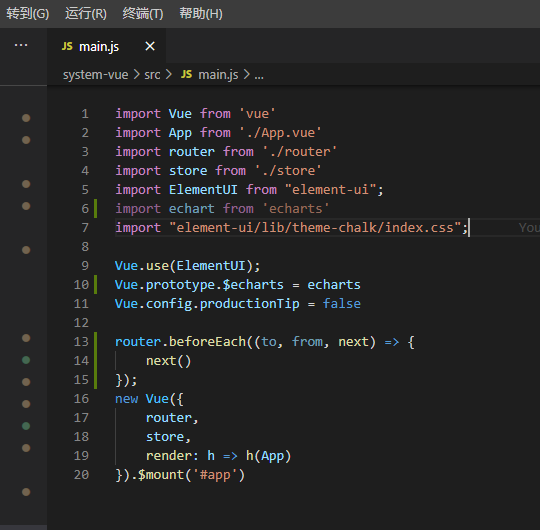Open the three-dots more actions menu

pyautogui.click(x=21, y=45)
